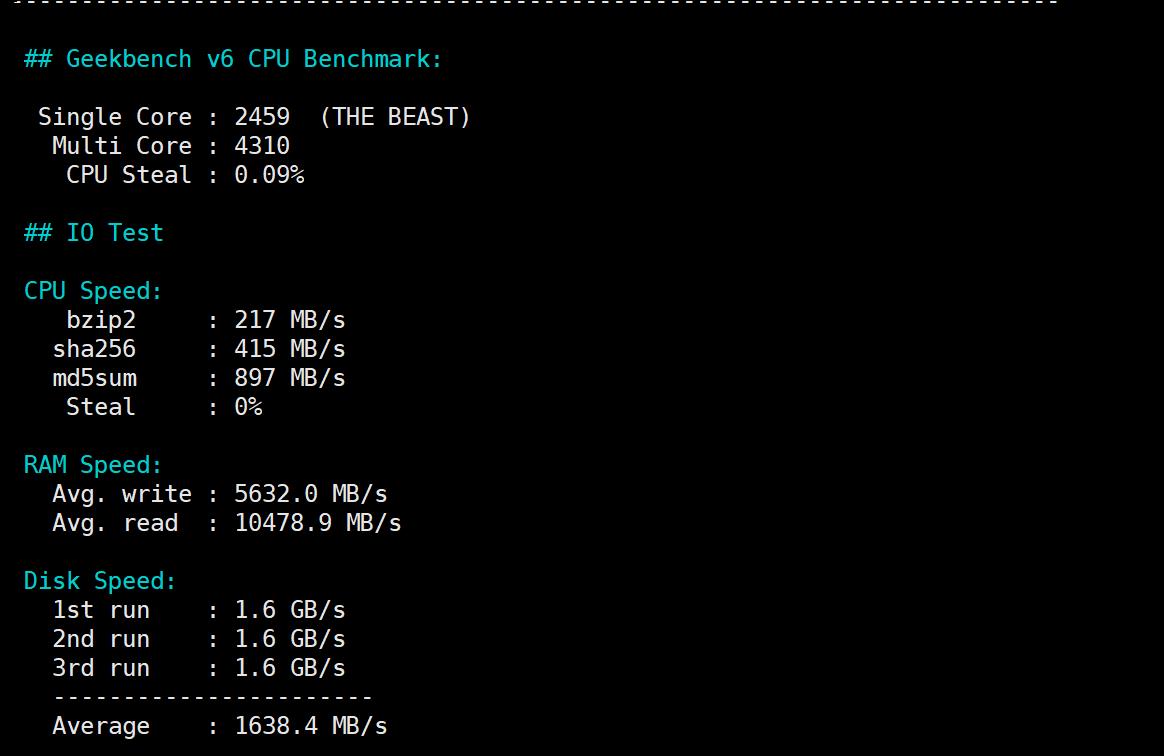Click the Geekbench v6 CPU Benchmark heading
The width and height of the screenshot is (1164, 756).
(233, 59)
